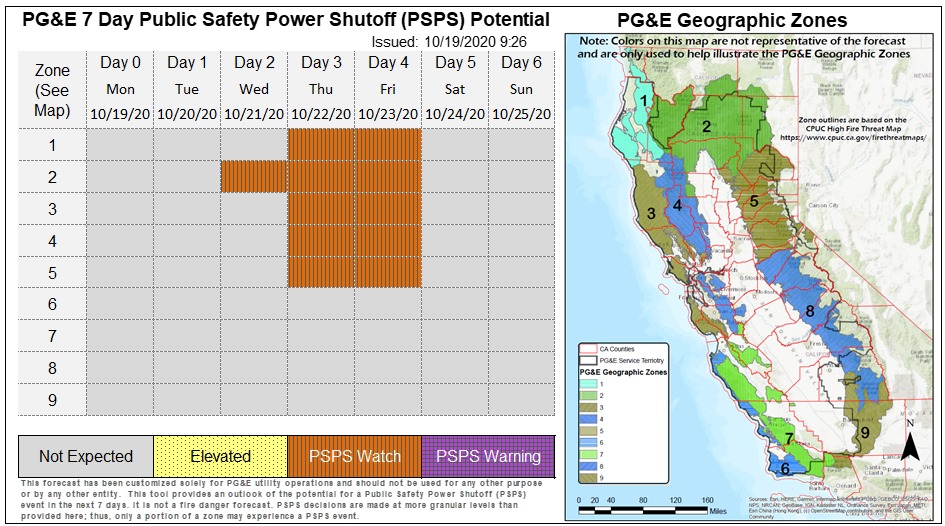Viewport: 945px width, 526px height.
Task: Click zone 7 row label in table
Action: 52,336
